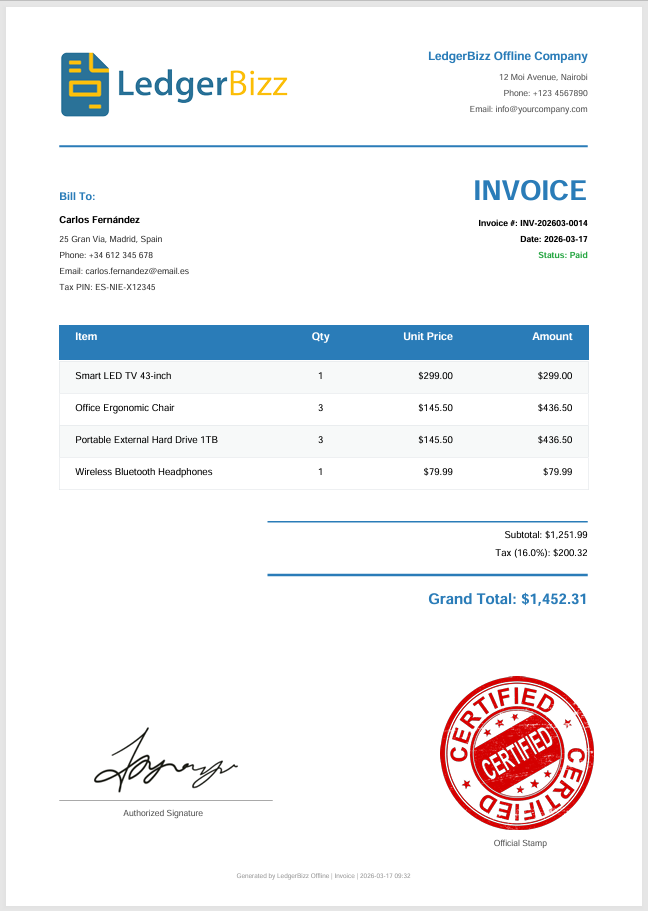Click the Unit Price column header
The width and height of the screenshot is (648, 911).
(427, 337)
